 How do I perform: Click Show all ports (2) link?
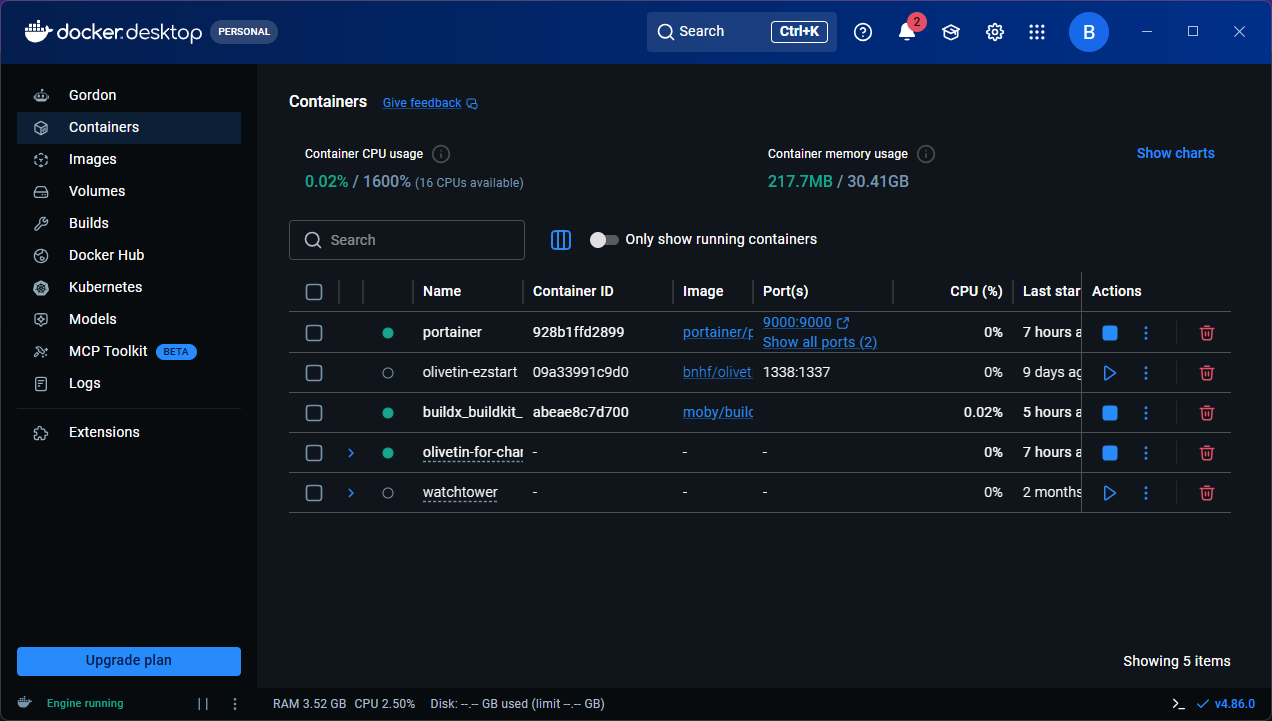click(820, 342)
